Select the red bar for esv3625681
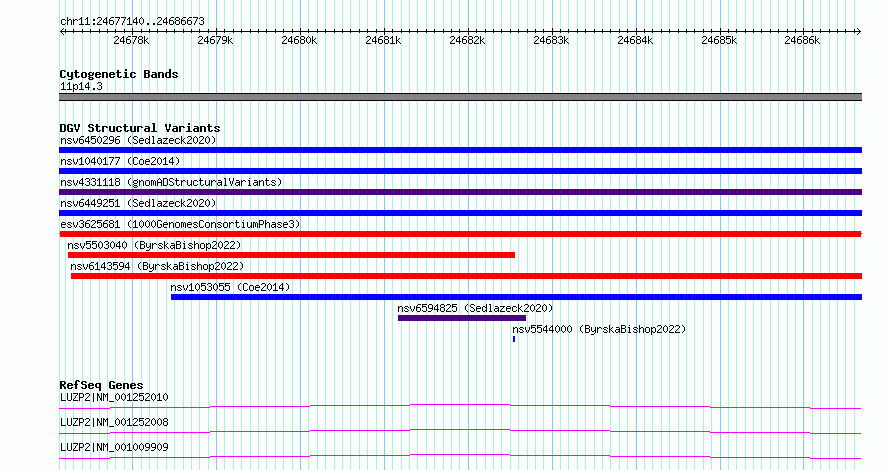890x470 pixels. [x=460, y=234]
